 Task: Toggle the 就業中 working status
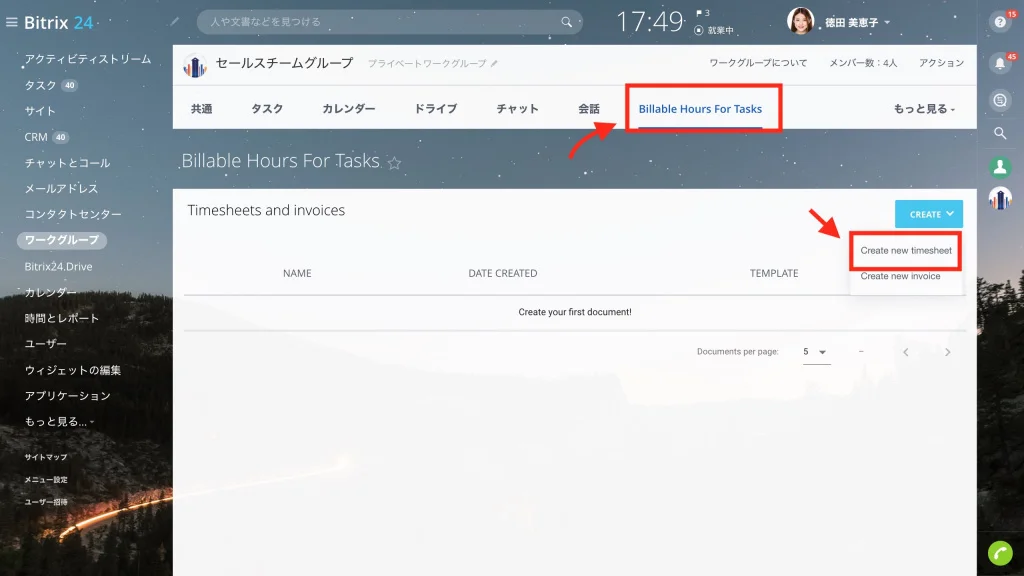[714, 30]
